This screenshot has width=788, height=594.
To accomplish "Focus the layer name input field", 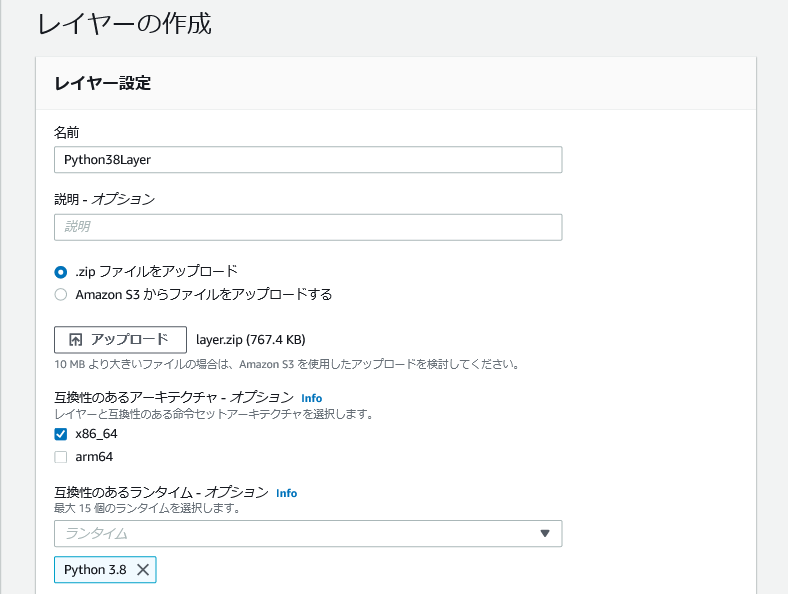I will pyautogui.click(x=308, y=160).
